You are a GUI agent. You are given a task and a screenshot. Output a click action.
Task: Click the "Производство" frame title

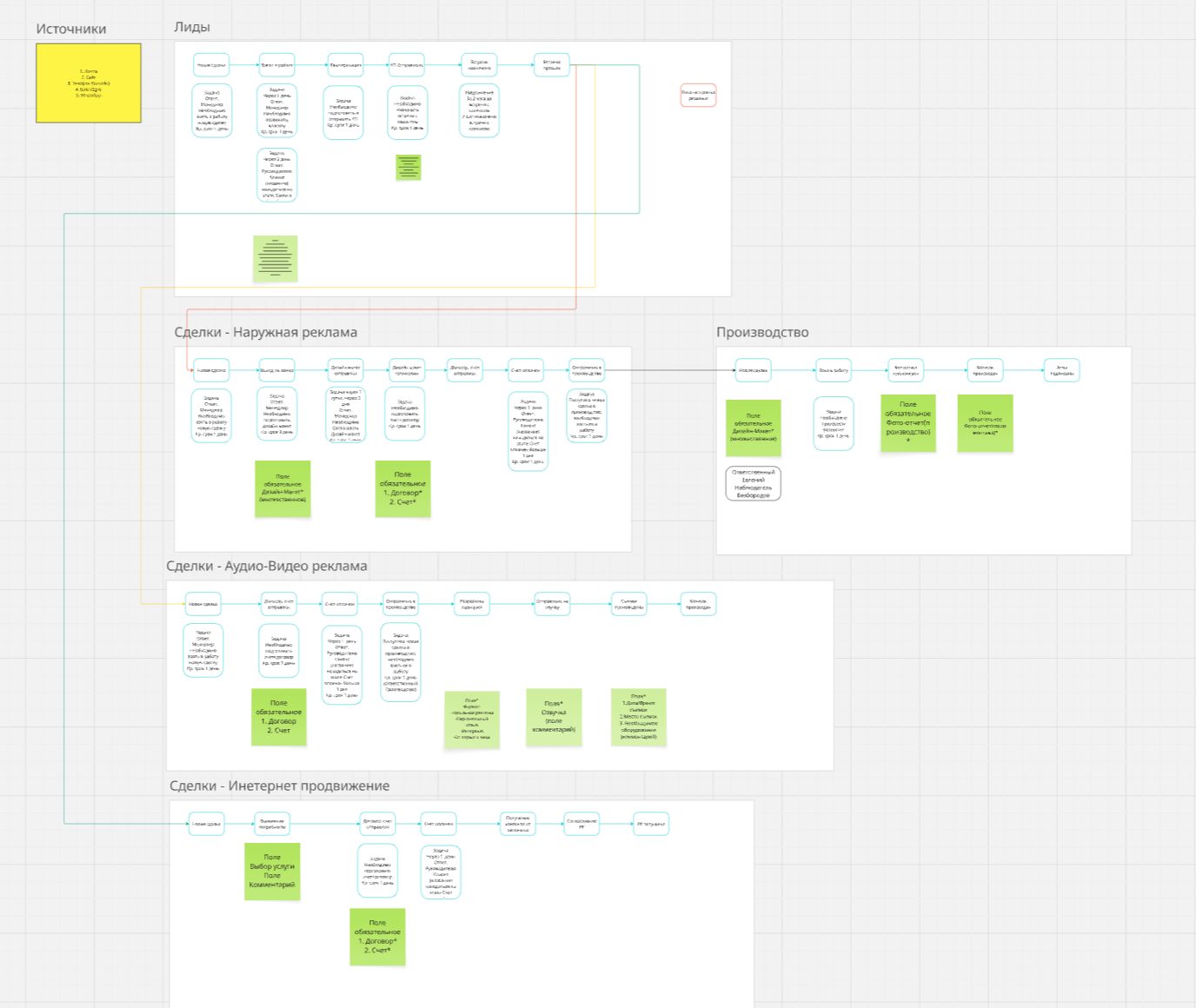762,332
